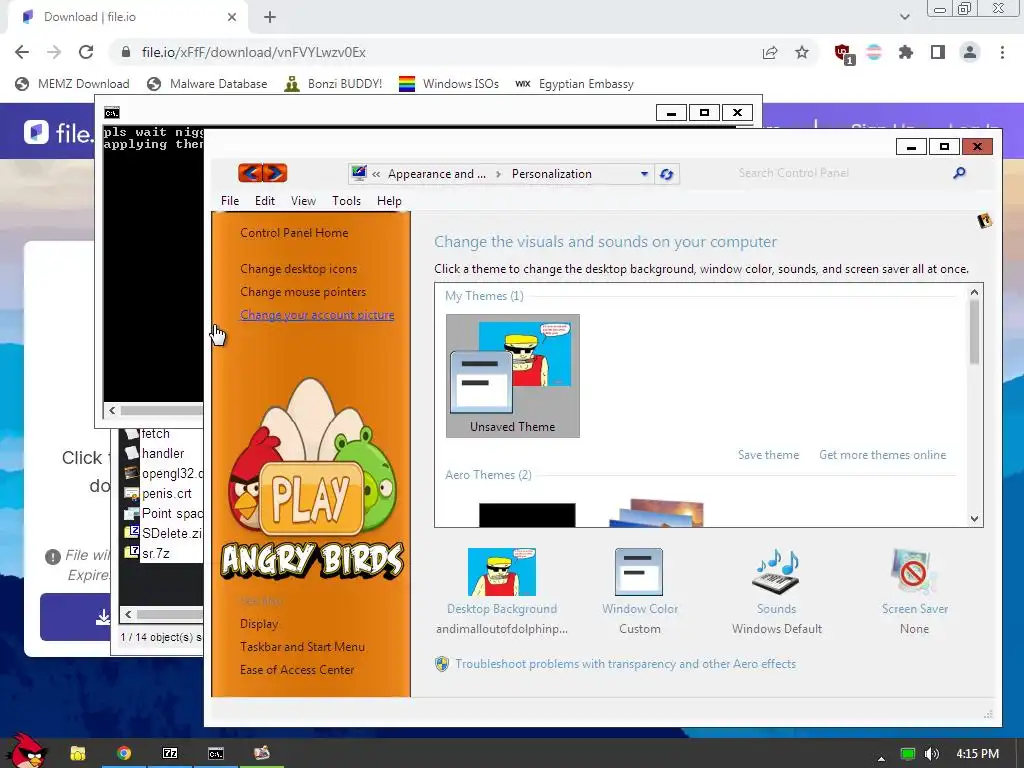Open Ease of Access Center link

coord(296,669)
